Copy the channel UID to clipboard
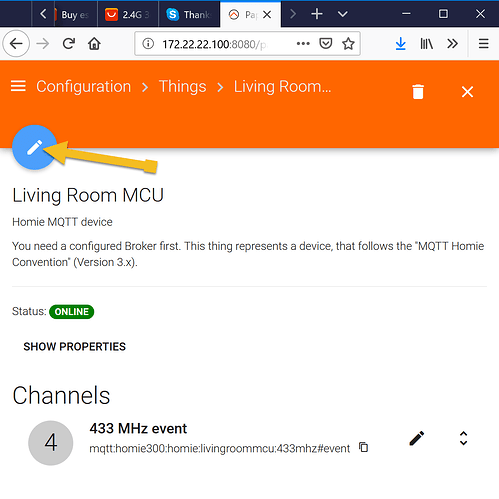499x499 pixels. click(364, 447)
